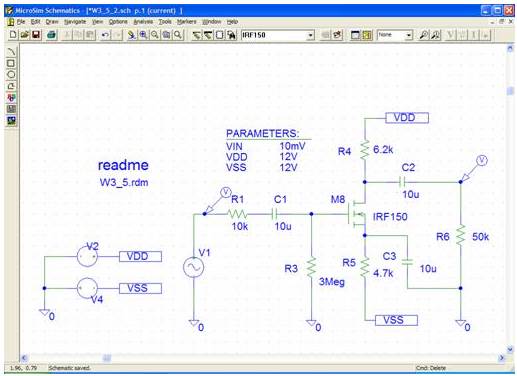Open the Tools menu
This screenshot has width=517, height=376.
point(165,22)
